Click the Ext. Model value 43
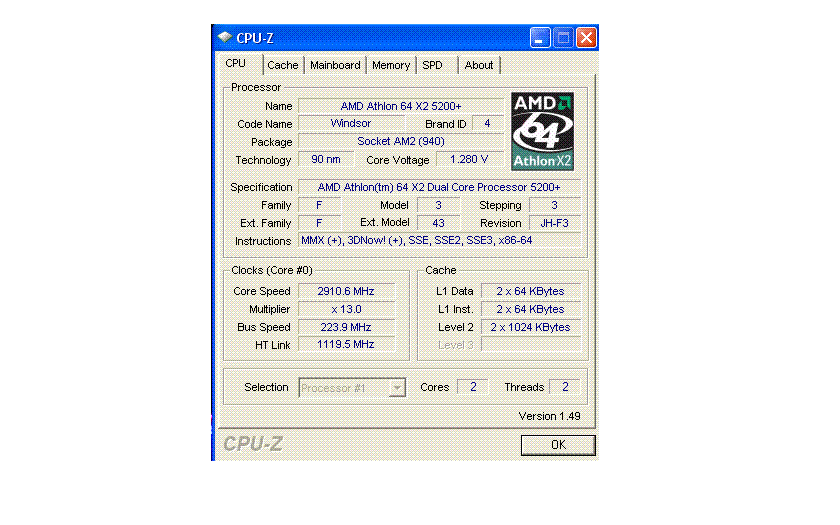Screen dimensions: 840x525 pos(438,223)
